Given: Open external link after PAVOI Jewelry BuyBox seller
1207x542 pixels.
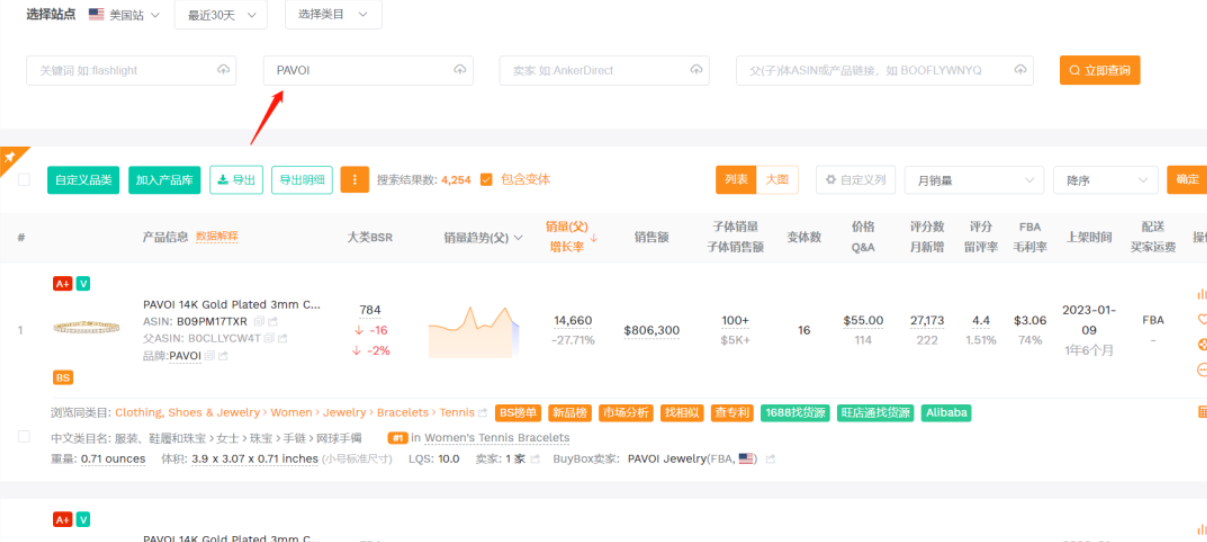Looking at the screenshot, I should coord(769,459).
